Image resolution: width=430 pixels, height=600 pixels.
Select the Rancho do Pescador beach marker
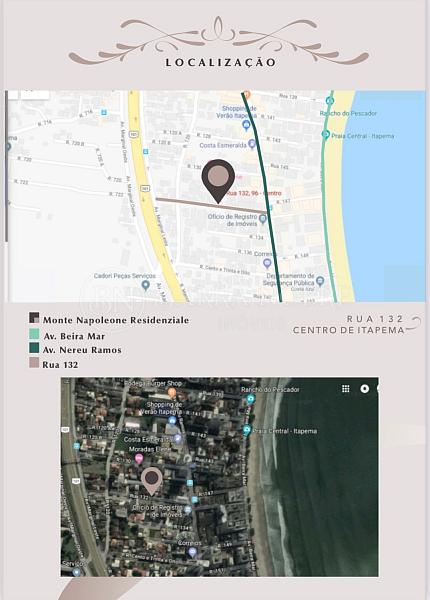click(329, 101)
